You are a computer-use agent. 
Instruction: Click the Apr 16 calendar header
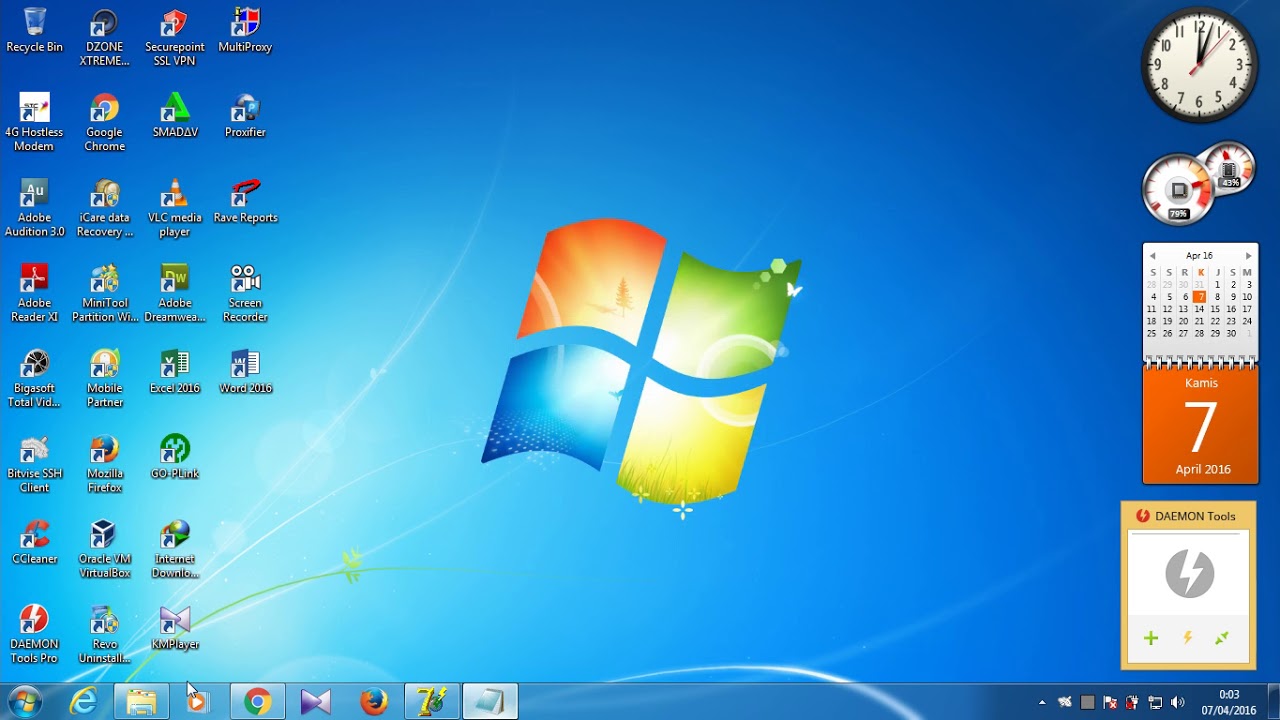pyautogui.click(x=1199, y=256)
